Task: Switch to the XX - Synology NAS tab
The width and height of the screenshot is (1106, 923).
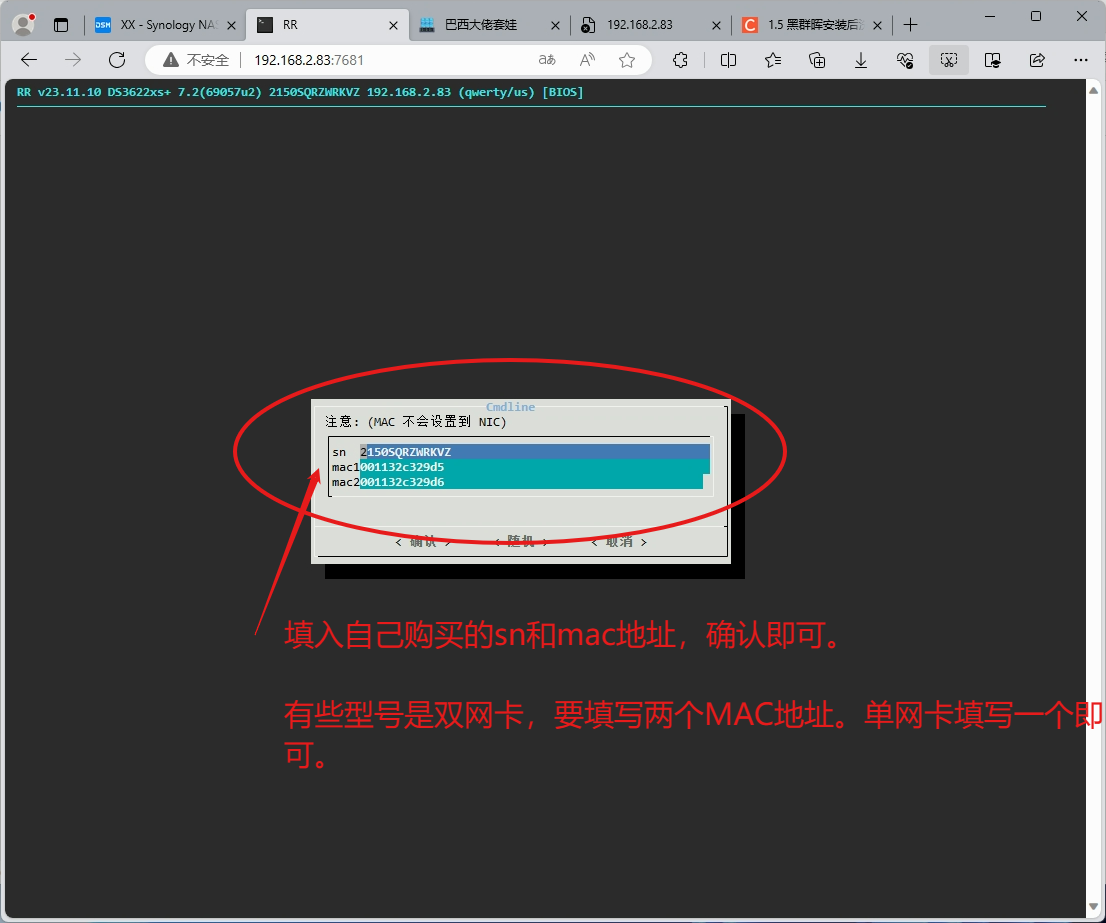Action: [x=167, y=24]
